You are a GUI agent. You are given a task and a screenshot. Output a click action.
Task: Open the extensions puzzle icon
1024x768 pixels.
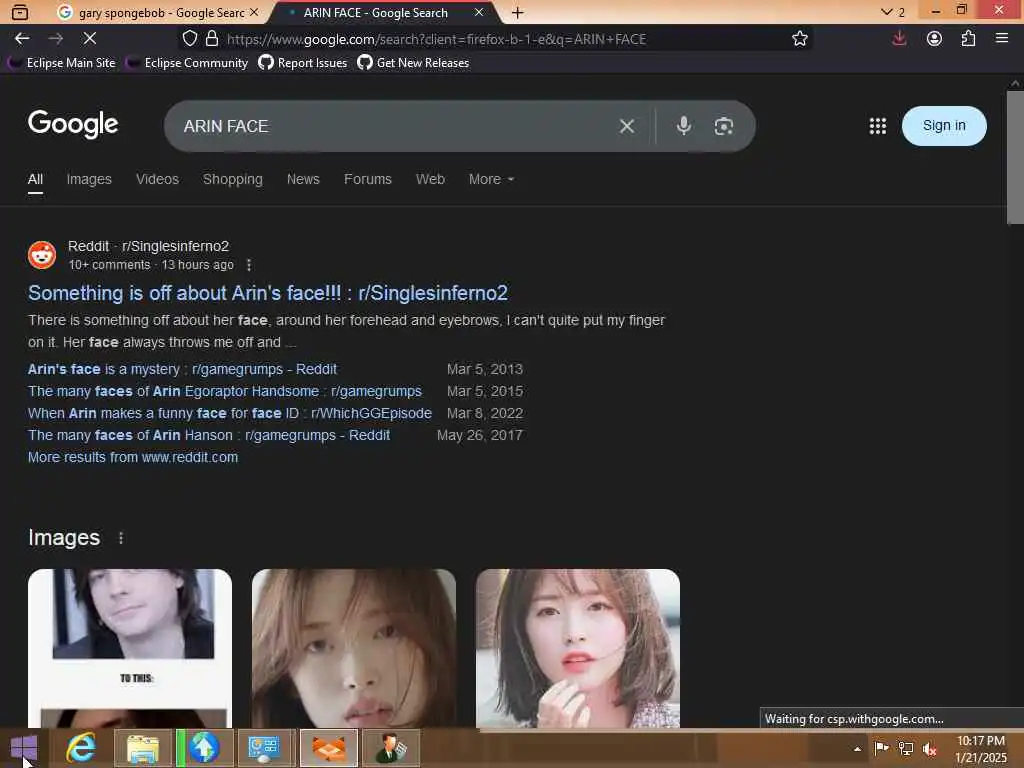(968, 39)
